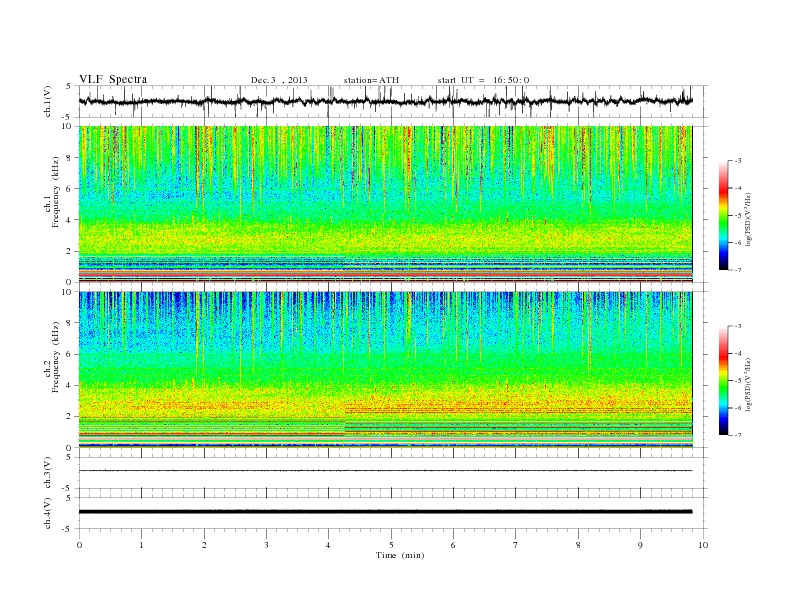
Task: Click ch.2 spectrogram "6" kHz tick label
Action: coord(70,354)
